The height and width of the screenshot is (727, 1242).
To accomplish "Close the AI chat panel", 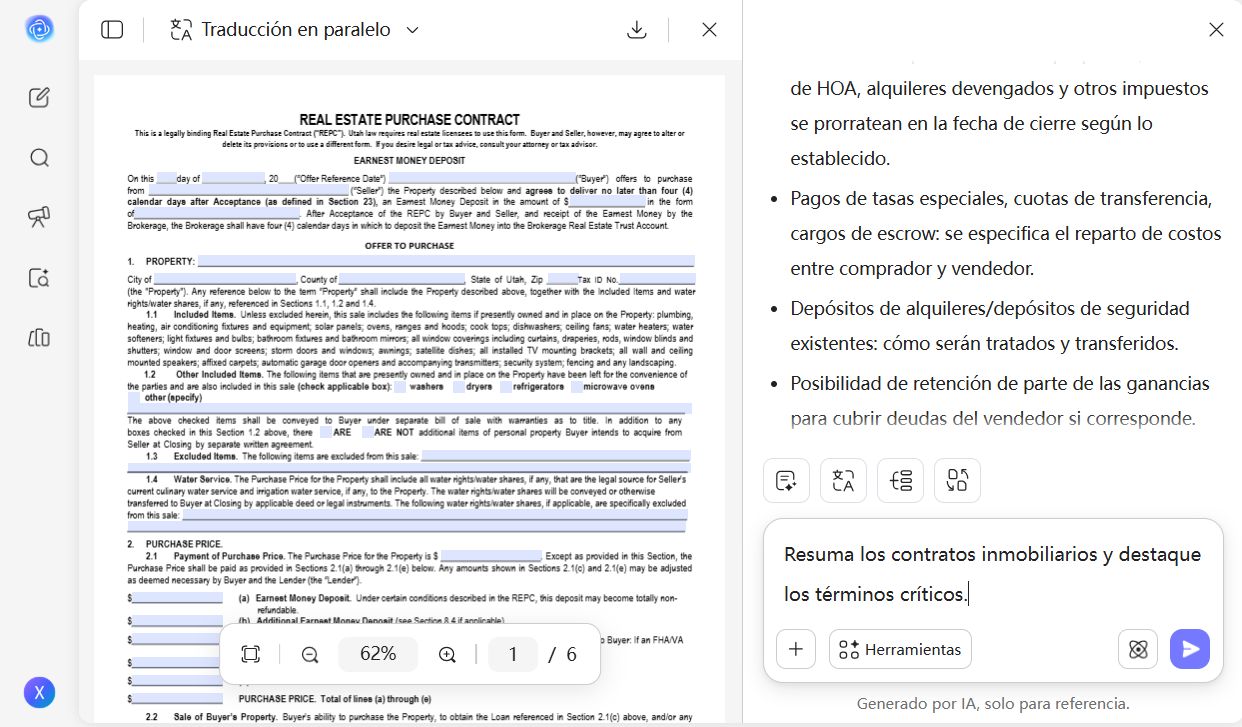I will [x=1216, y=30].
